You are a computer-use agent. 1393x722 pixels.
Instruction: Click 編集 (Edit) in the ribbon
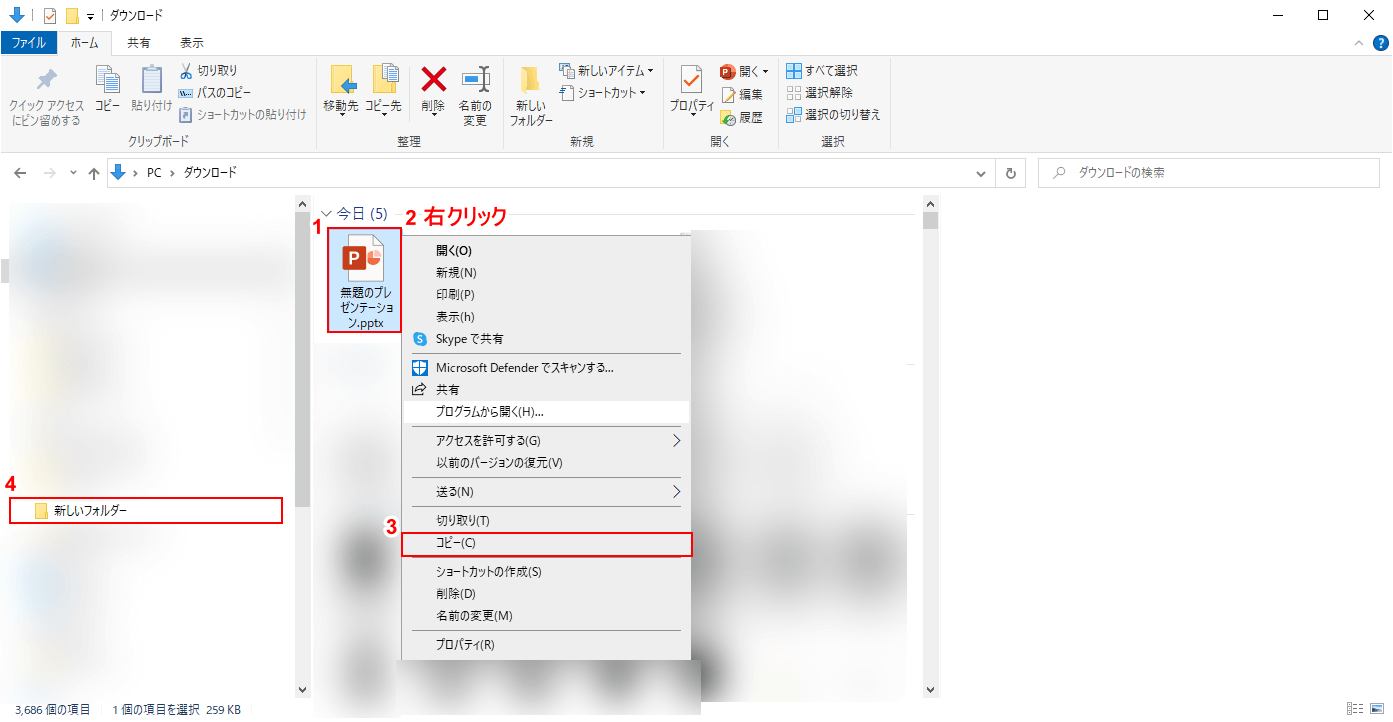(741, 94)
